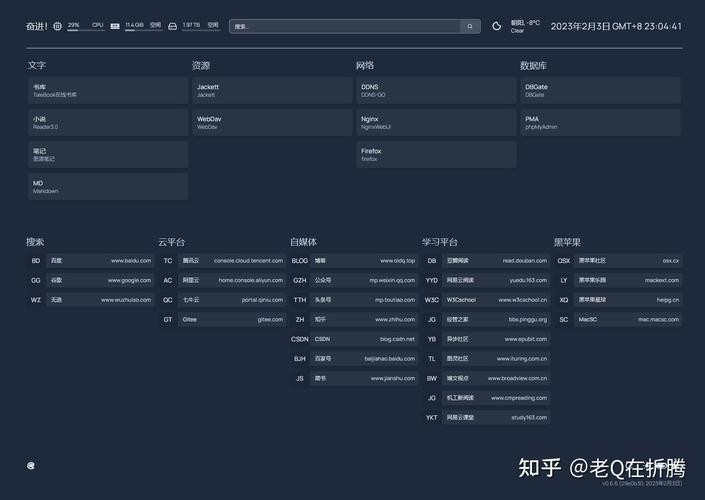Click the 资源 group heading

coord(201,65)
